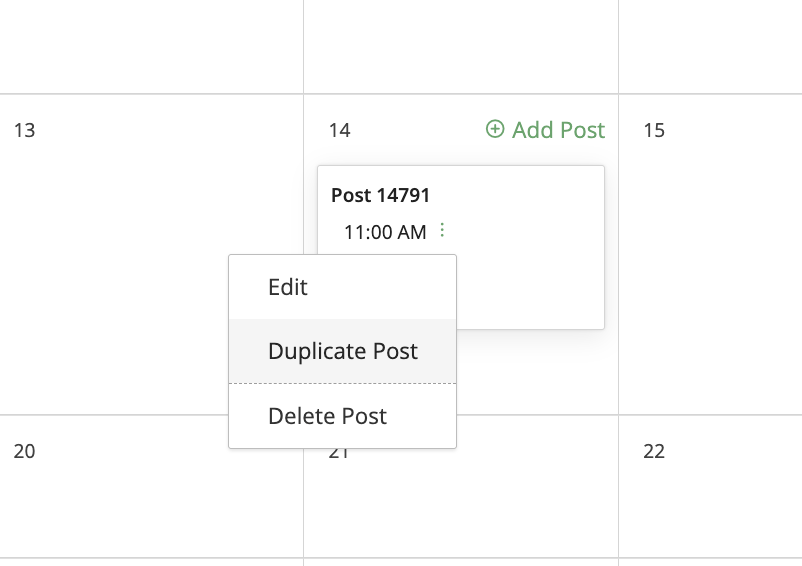This screenshot has width=802, height=566.
Task: Click the plus circle icon beside Add Post
Action: (495, 129)
